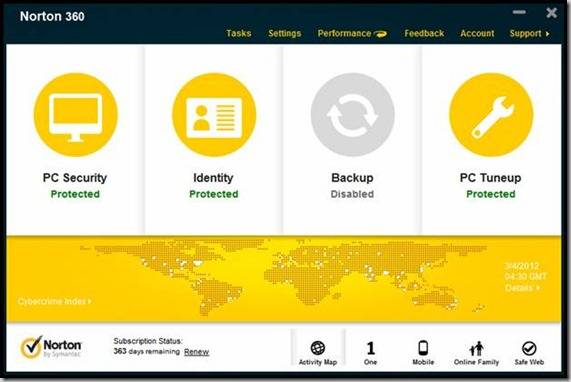Screen dimensions: 571x382
Task: Click the Protected status under Identity
Action: pyautogui.click(x=214, y=194)
